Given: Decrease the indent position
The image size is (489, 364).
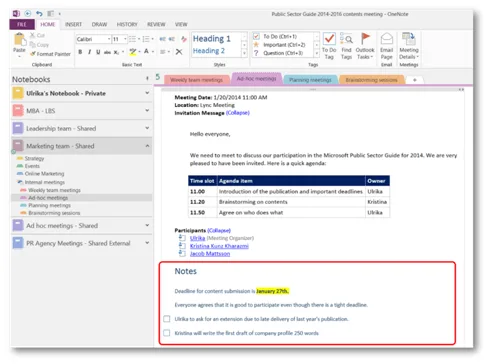Looking at the screenshot, I should click(162, 39).
